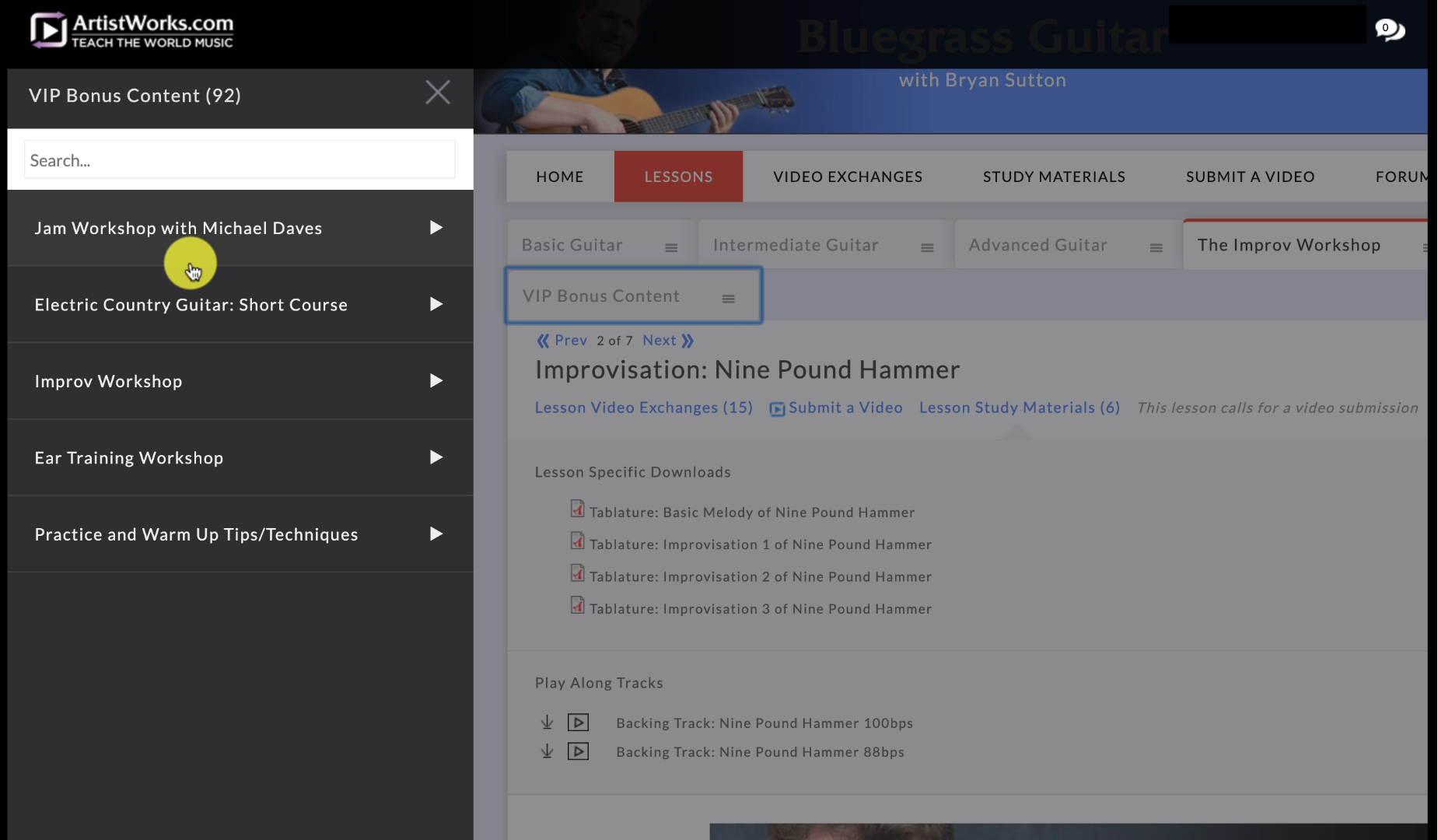
Task: Go to the Prev lesson
Action: (x=562, y=341)
